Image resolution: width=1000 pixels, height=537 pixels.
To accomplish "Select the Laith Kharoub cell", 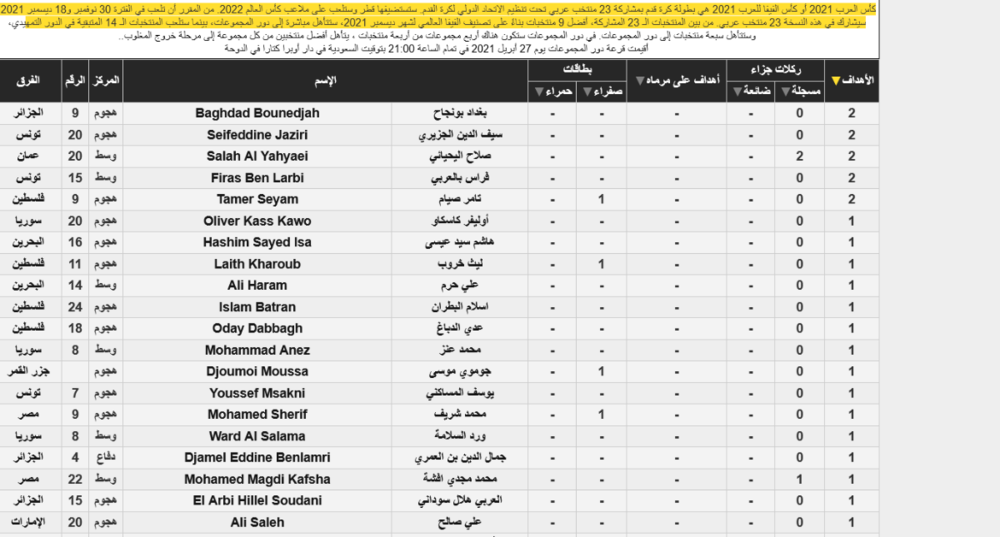I will [257, 264].
